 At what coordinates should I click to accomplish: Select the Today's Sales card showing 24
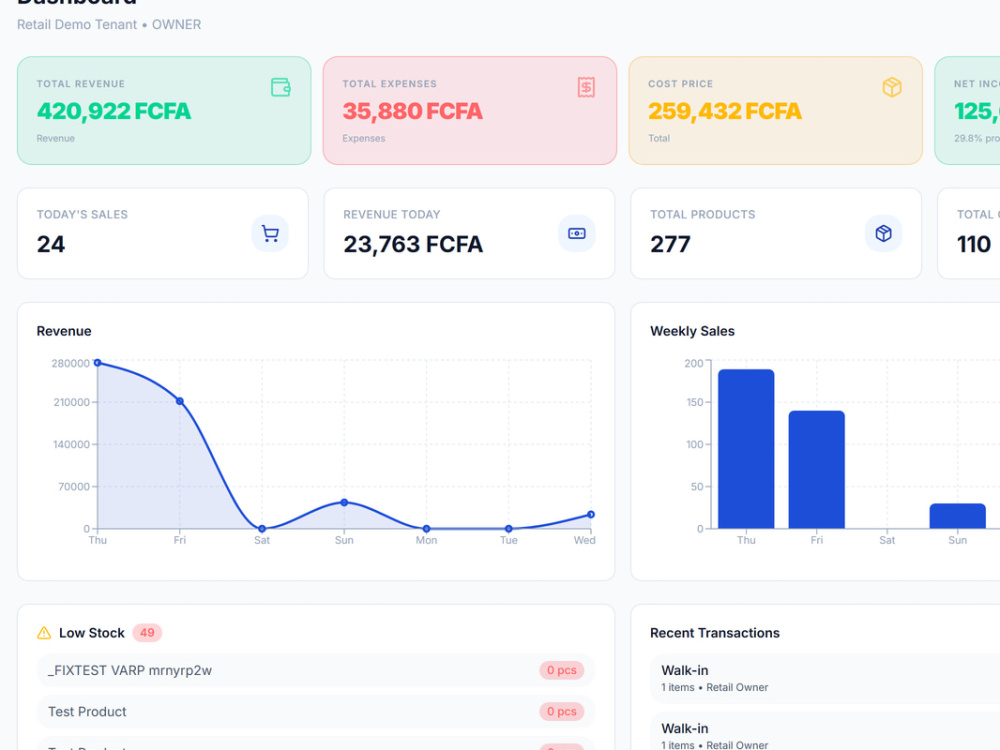(x=163, y=233)
